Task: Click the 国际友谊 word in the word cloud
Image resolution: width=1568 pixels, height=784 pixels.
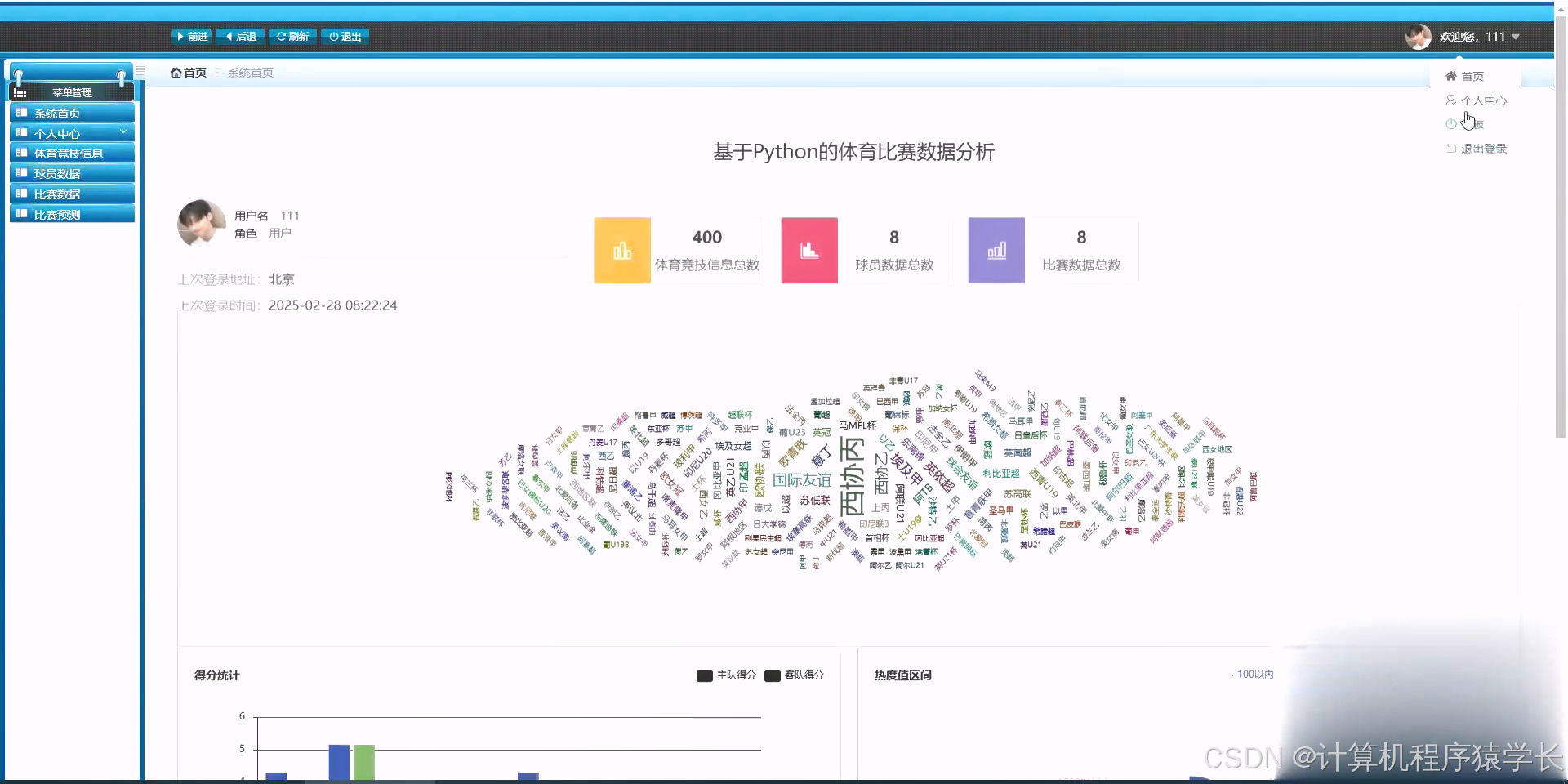Action: tap(801, 480)
